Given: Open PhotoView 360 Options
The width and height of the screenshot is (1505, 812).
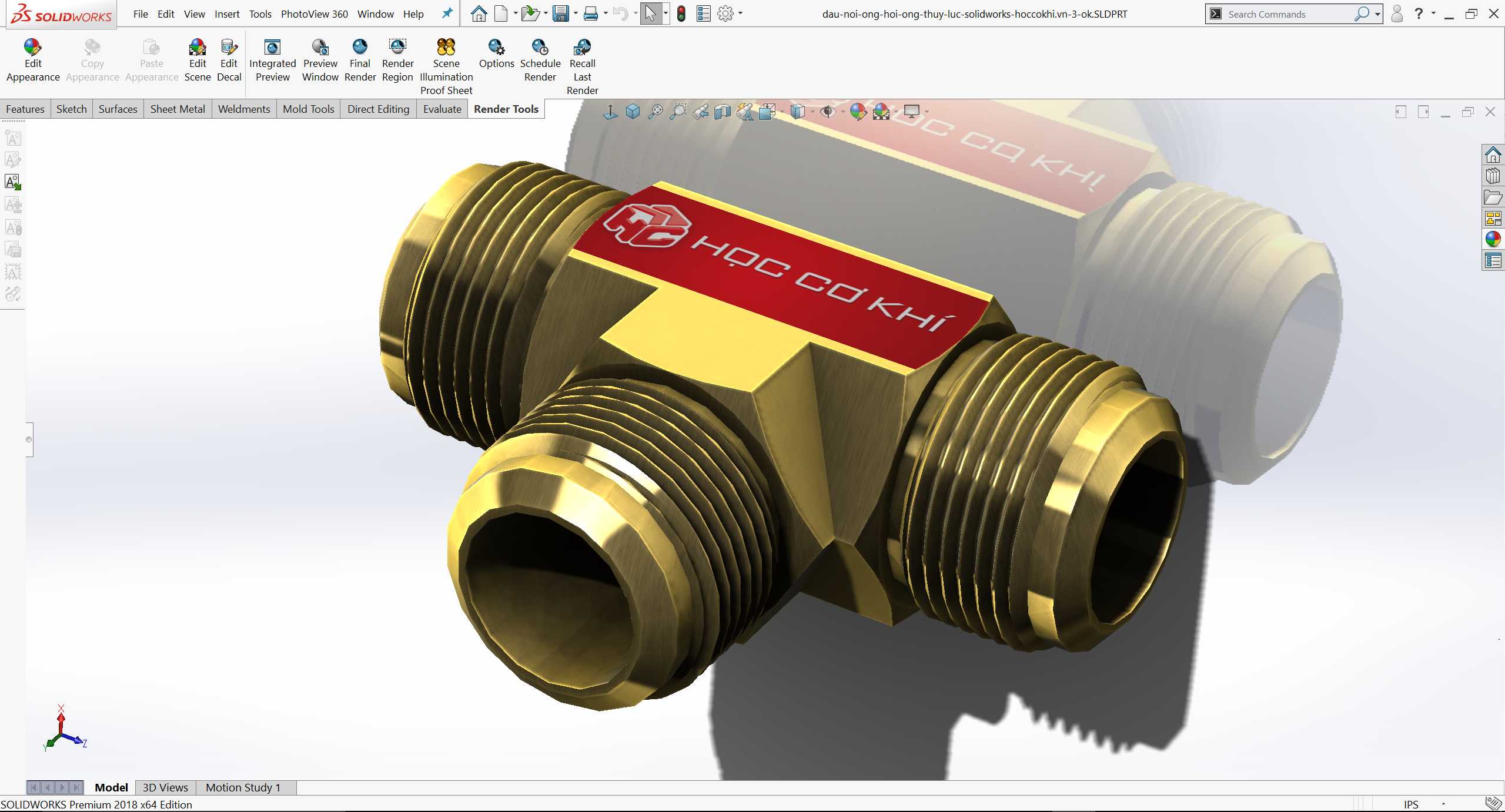Looking at the screenshot, I should pyautogui.click(x=496, y=54).
